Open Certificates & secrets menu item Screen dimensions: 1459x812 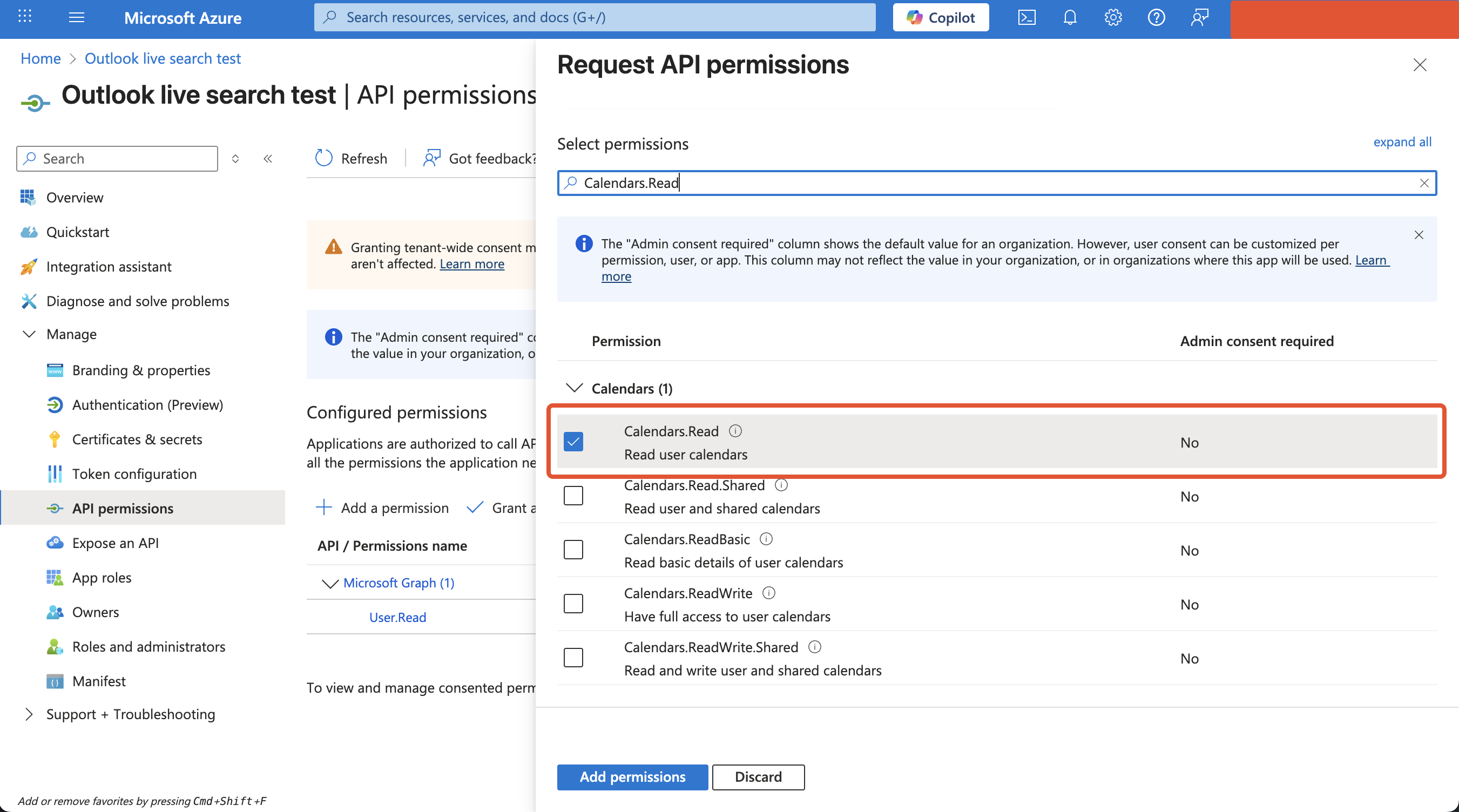(x=137, y=439)
